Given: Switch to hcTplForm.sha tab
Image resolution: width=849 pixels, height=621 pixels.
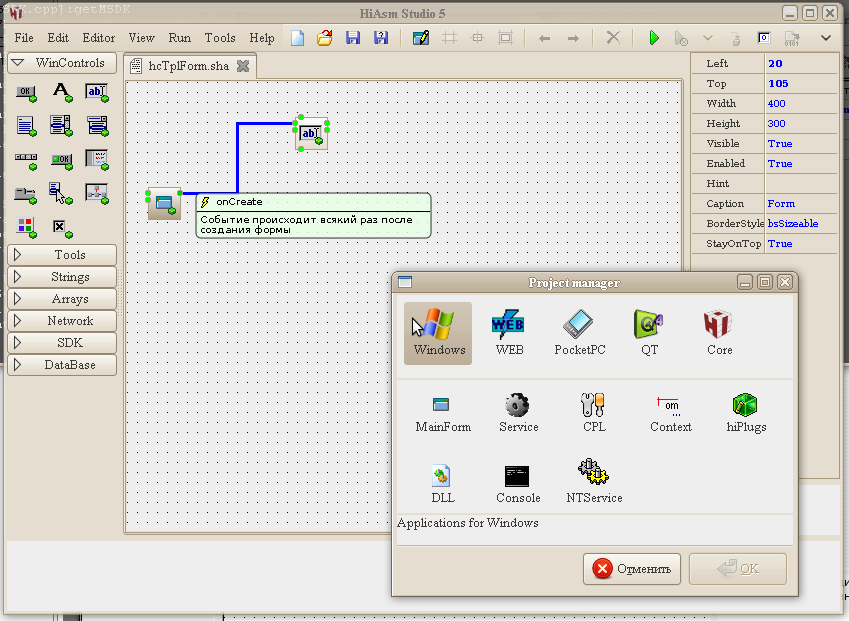Looking at the screenshot, I should 188,67.
